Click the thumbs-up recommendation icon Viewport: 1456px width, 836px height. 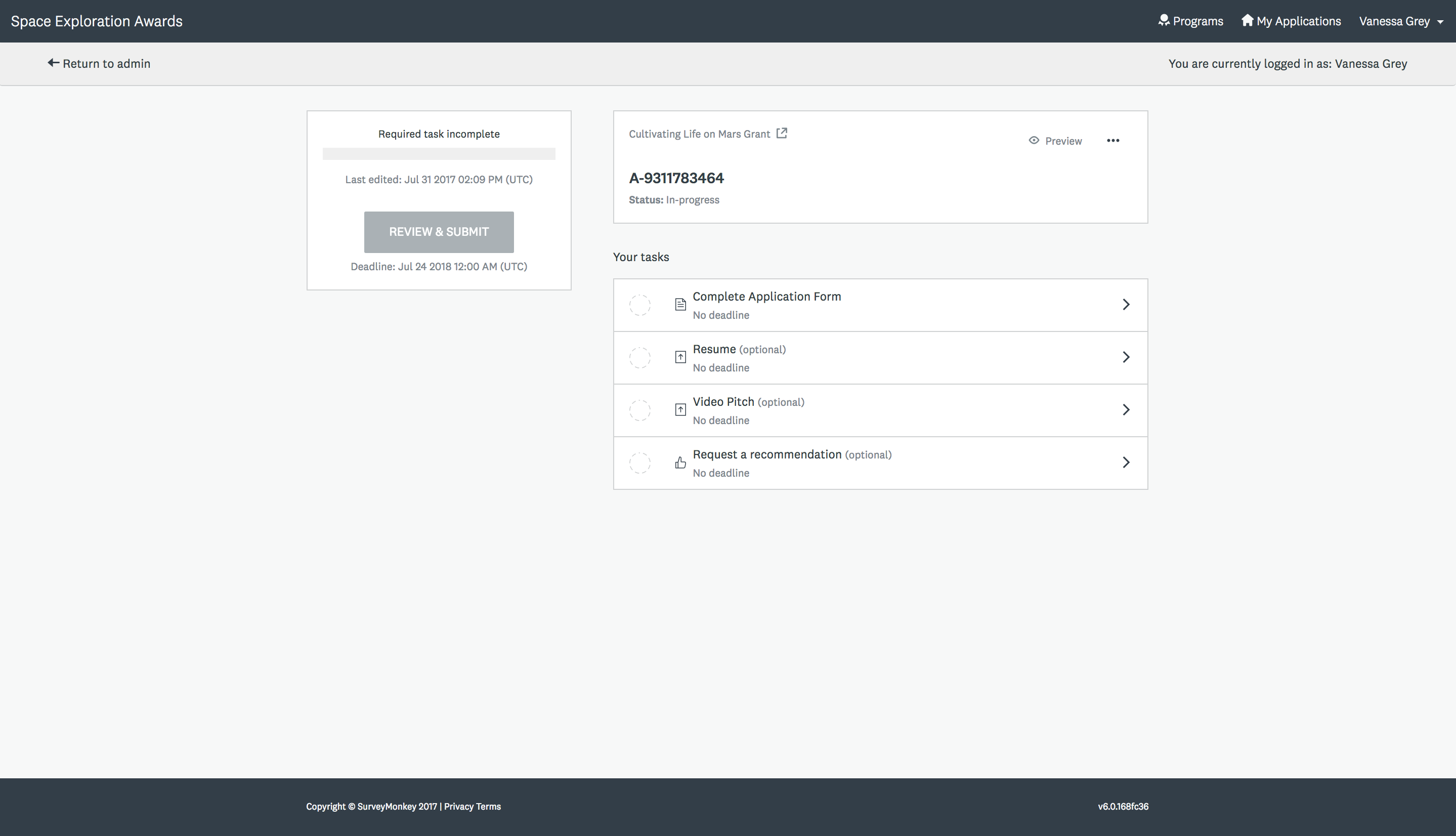(680, 463)
